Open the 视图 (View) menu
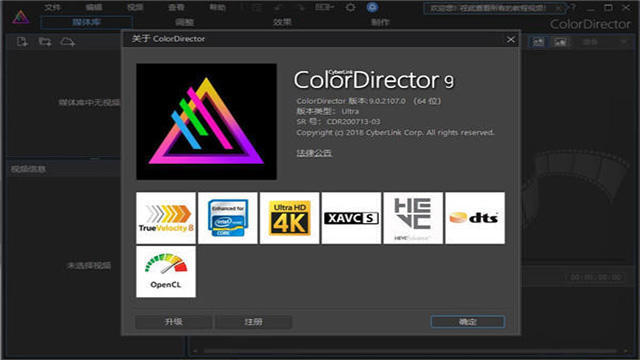This screenshot has height=360, width=640. point(135,7)
